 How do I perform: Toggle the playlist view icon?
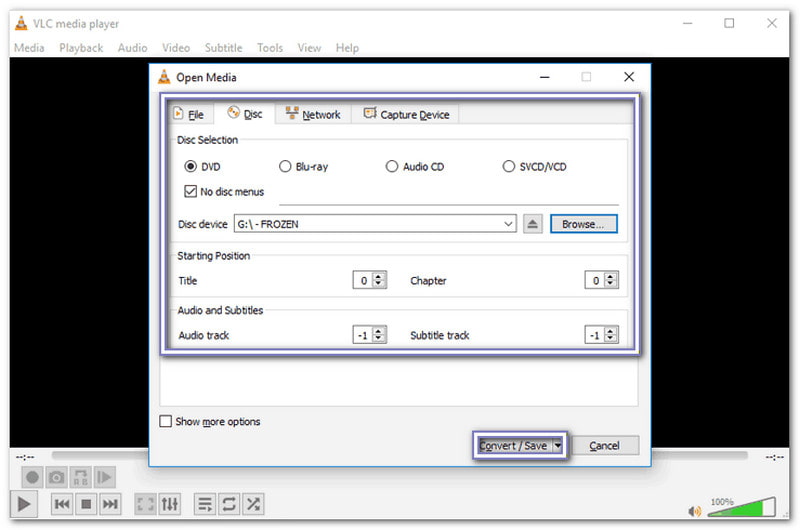205,504
